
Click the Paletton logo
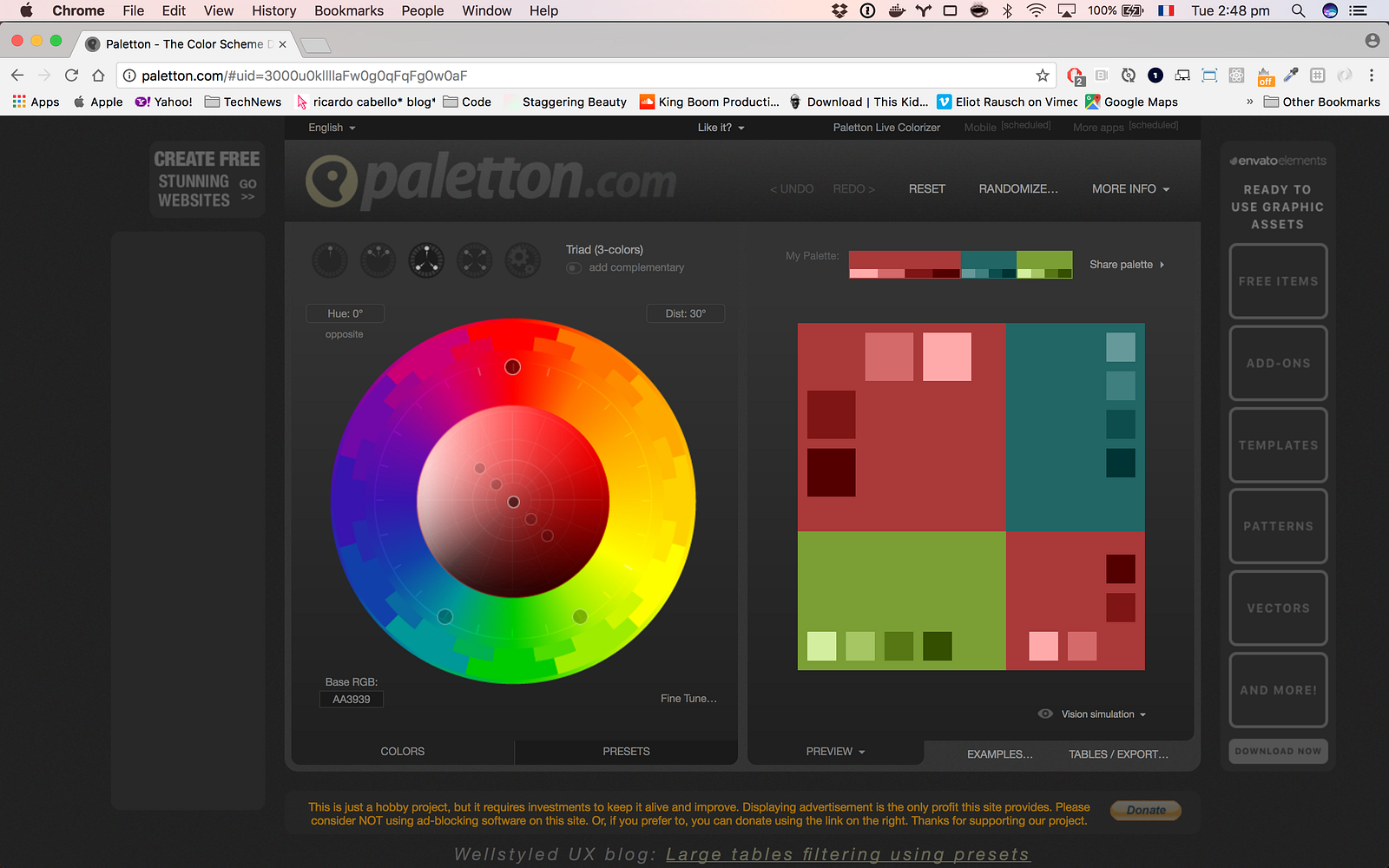point(491,181)
